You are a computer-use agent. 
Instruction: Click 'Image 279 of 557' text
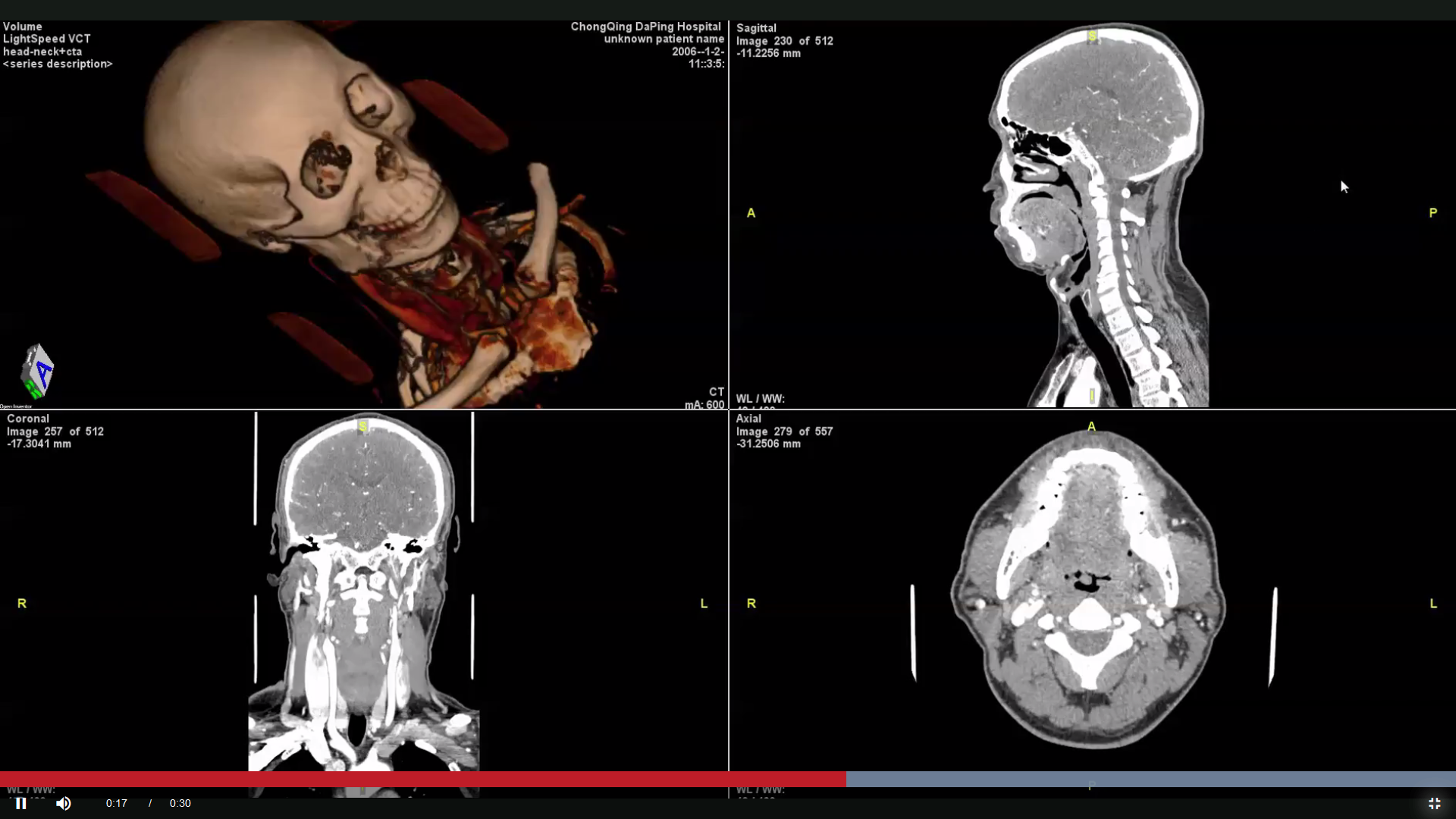click(x=785, y=431)
